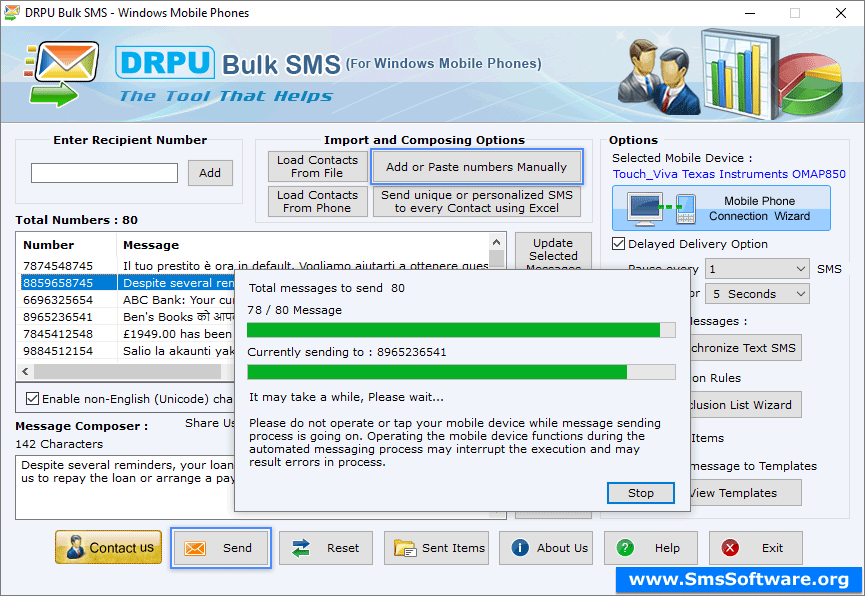
Task: Open the 5 Seconds delay dropdown
Action: [x=757, y=294]
